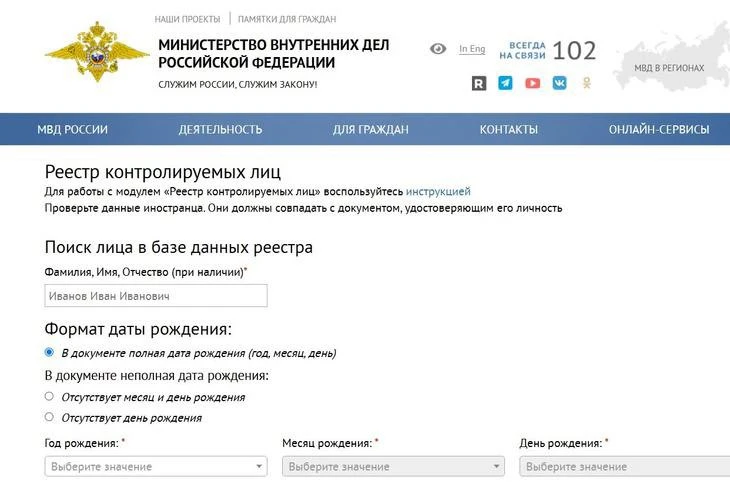
Task: Open the Odnoklassniki social icon
Action: [587, 83]
